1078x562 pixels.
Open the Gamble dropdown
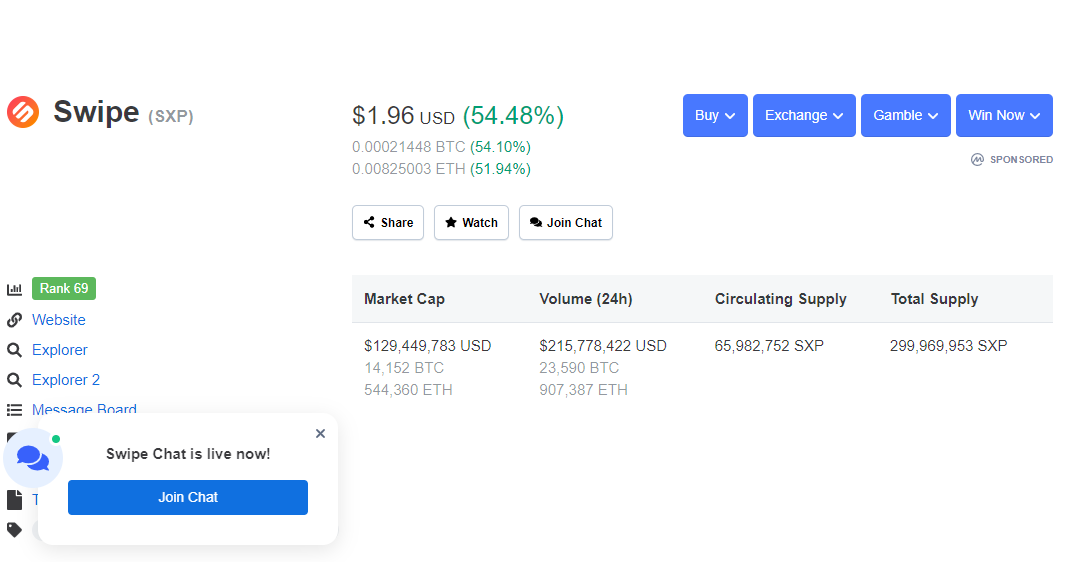click(905, 116)
